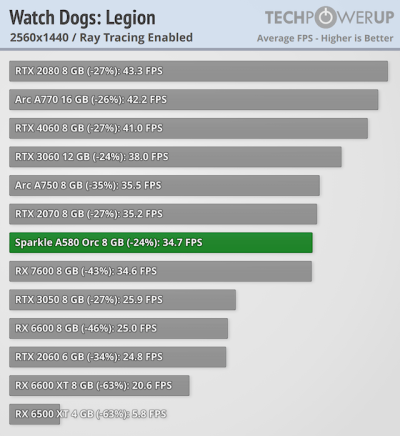This screenshot has height=436, width=400.
Task: Click the Average FPS - Higher is Better label
Action: click(x=325, y=38)
